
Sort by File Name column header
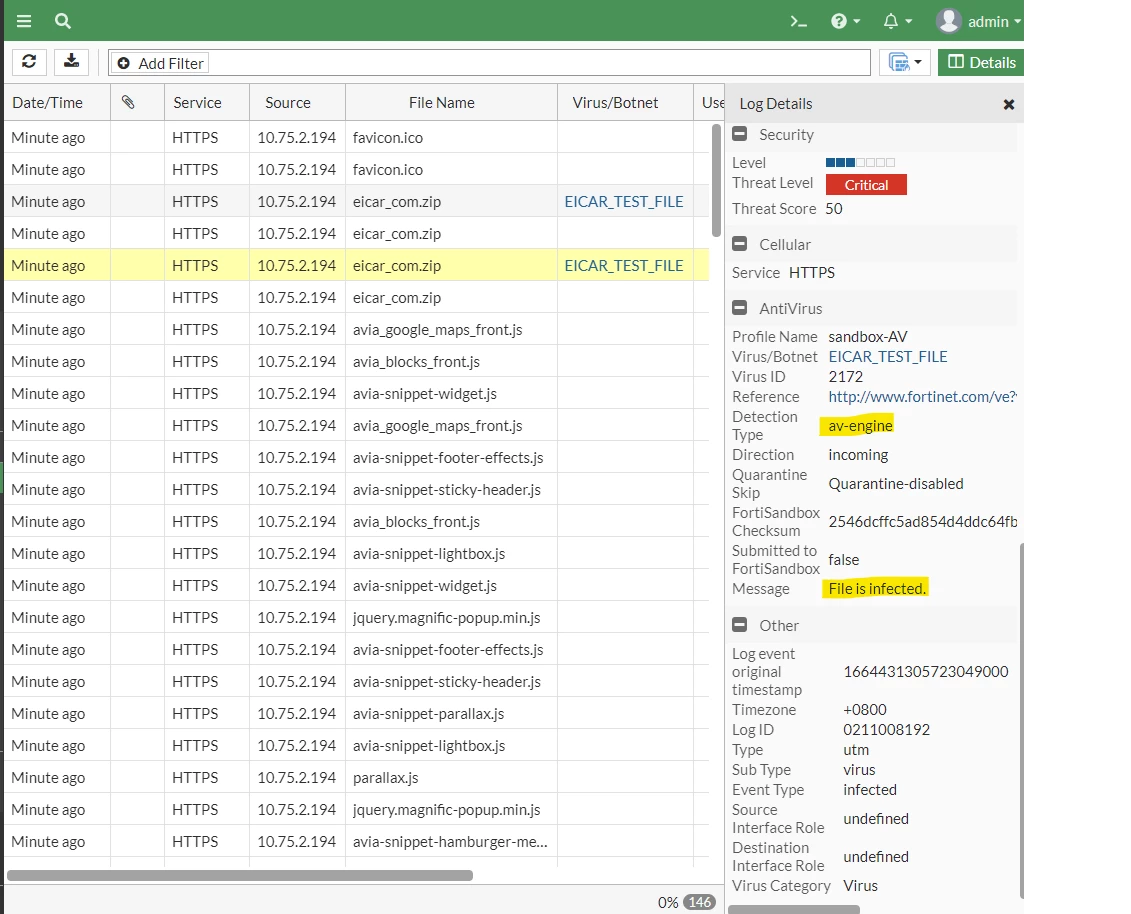(452, 102)
